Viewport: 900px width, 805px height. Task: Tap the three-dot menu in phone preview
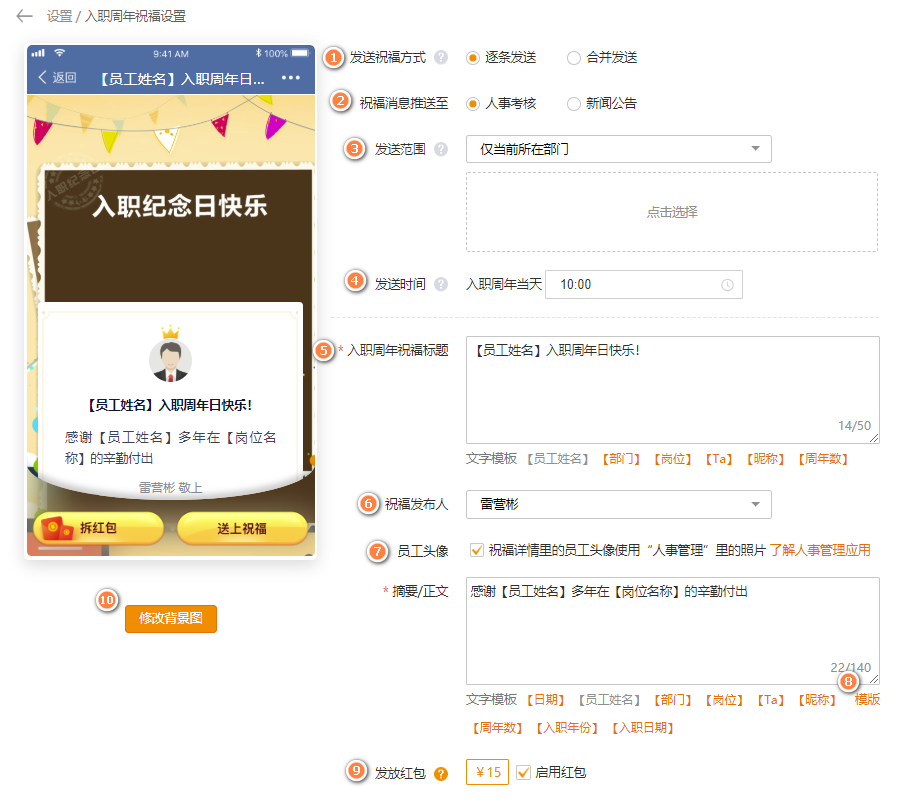point(291,78)
